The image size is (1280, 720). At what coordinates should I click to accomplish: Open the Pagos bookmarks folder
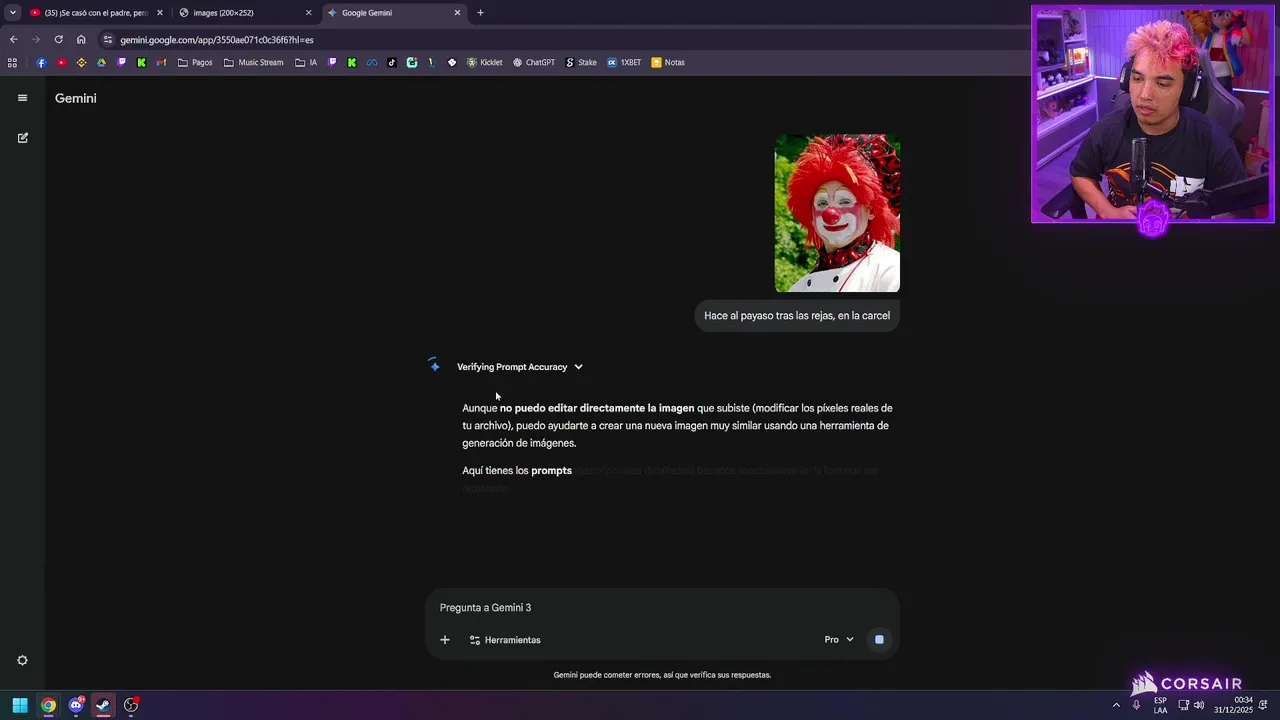click(x=195, y=62)
